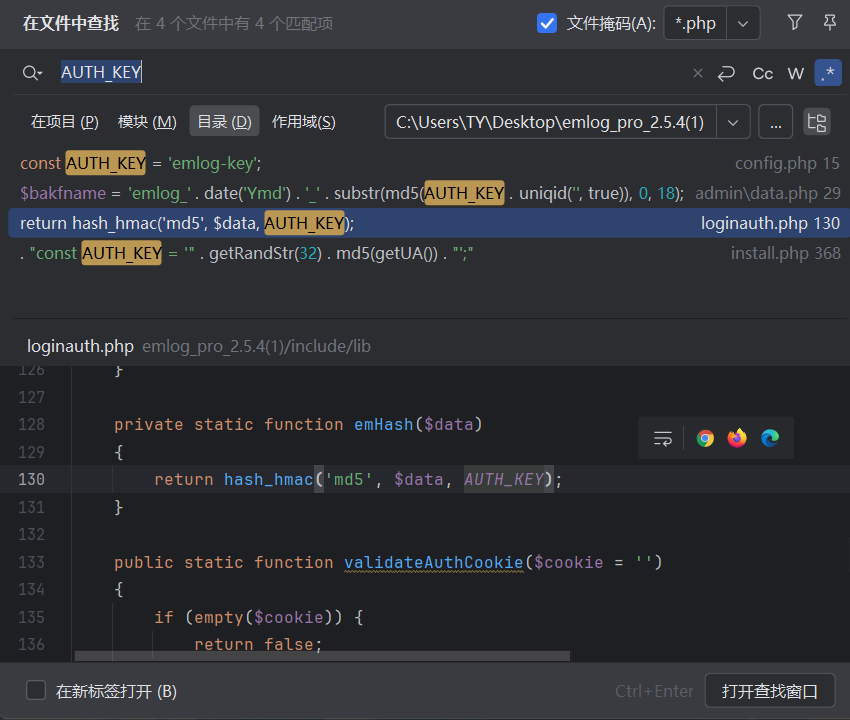Toggle whole words (W) option
The height and width of the screenshot is (720, 850).
pyautogui.click(x=795, y=73)
